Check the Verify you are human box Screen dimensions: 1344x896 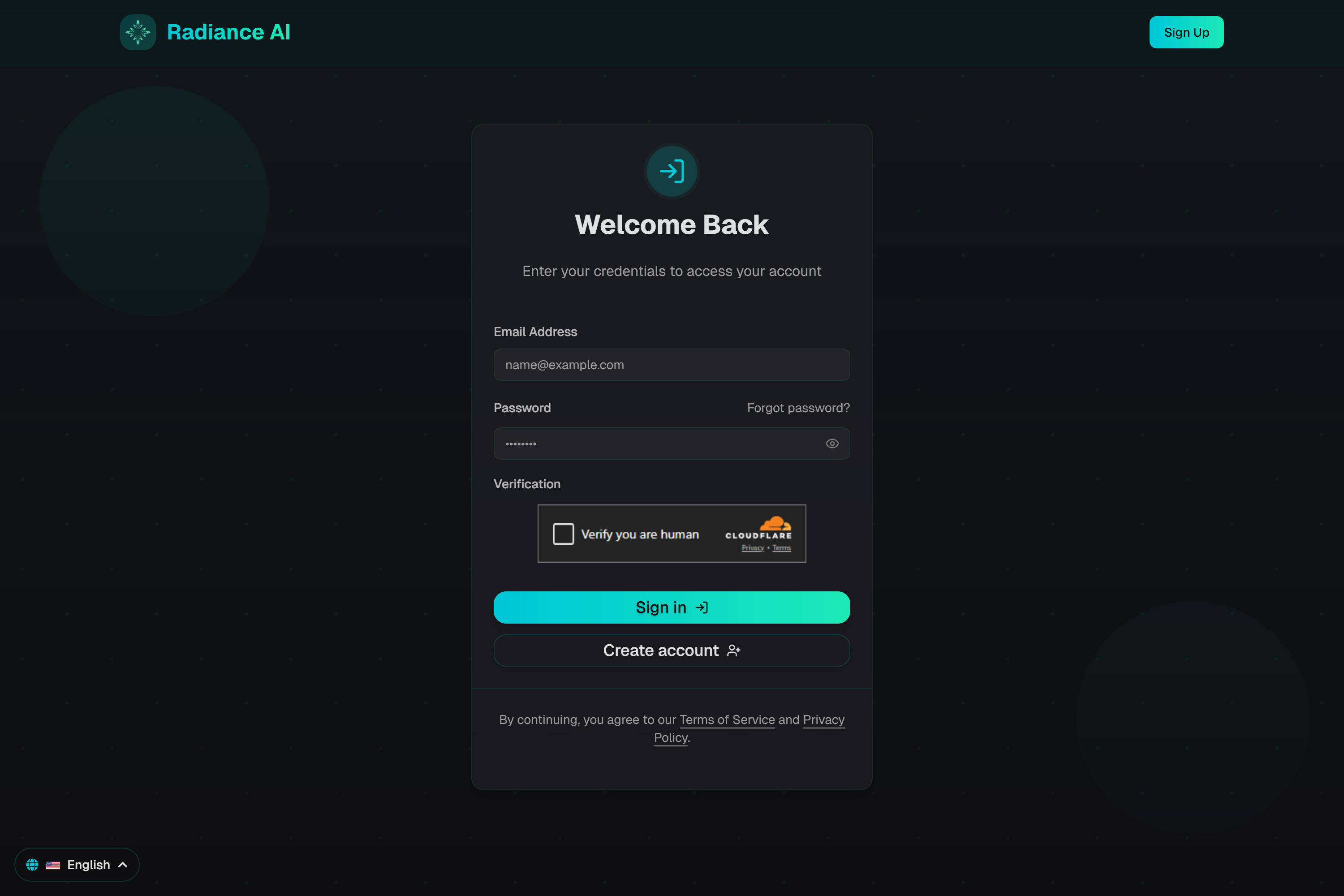(x=563, y=534)
